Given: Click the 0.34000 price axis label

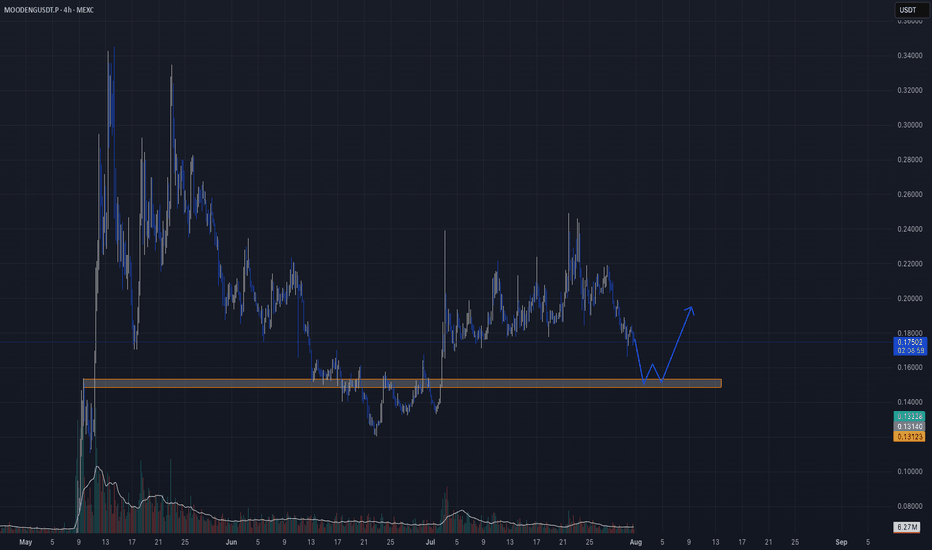Looking at the screenshot, I should click(x=910, y=56).
